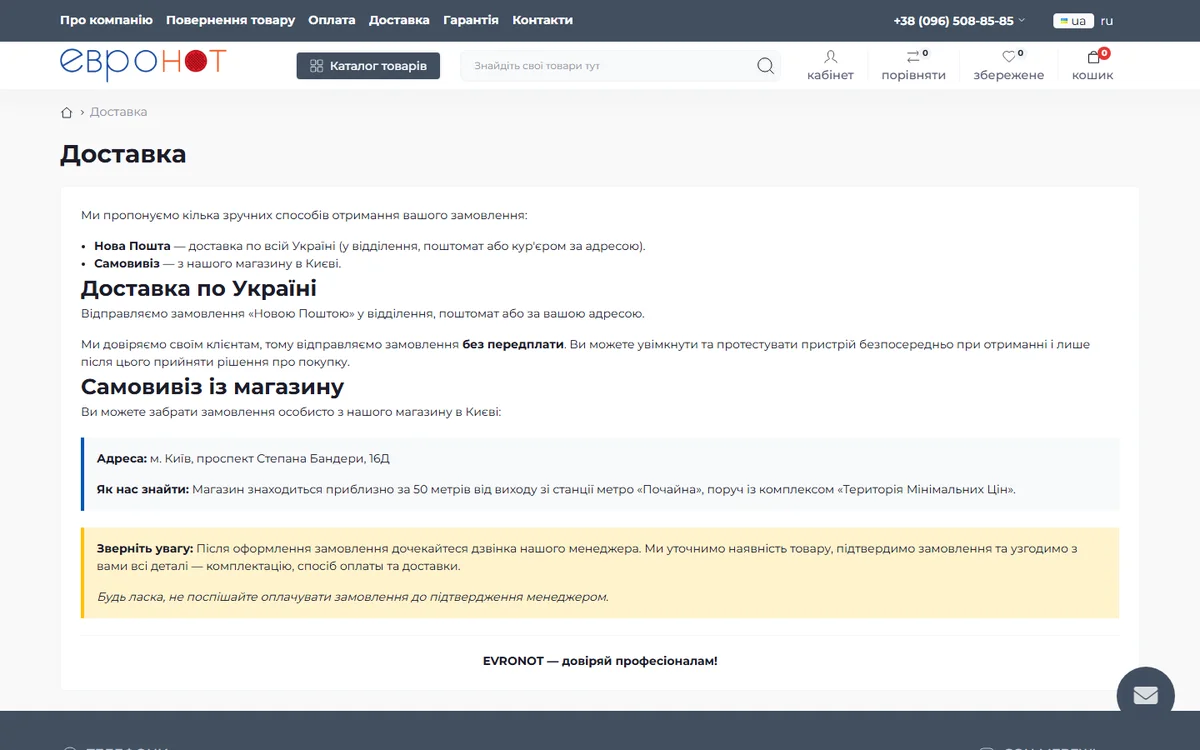Click the кабінет label
The height and width of the screenshot is (750, 1200).
pyautogui.click(x=830, y=75)
